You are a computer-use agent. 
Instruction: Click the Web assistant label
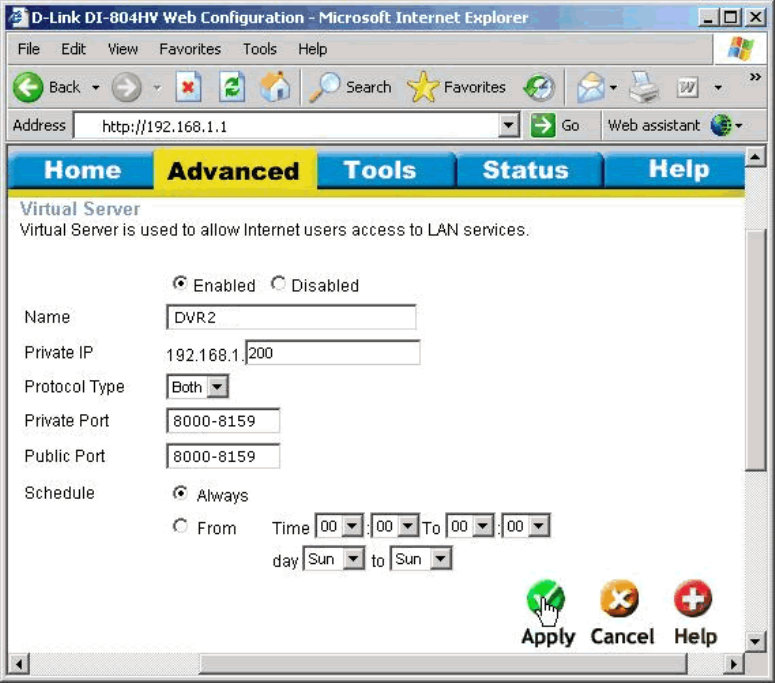pyautogui.click(x=653, y=126)
